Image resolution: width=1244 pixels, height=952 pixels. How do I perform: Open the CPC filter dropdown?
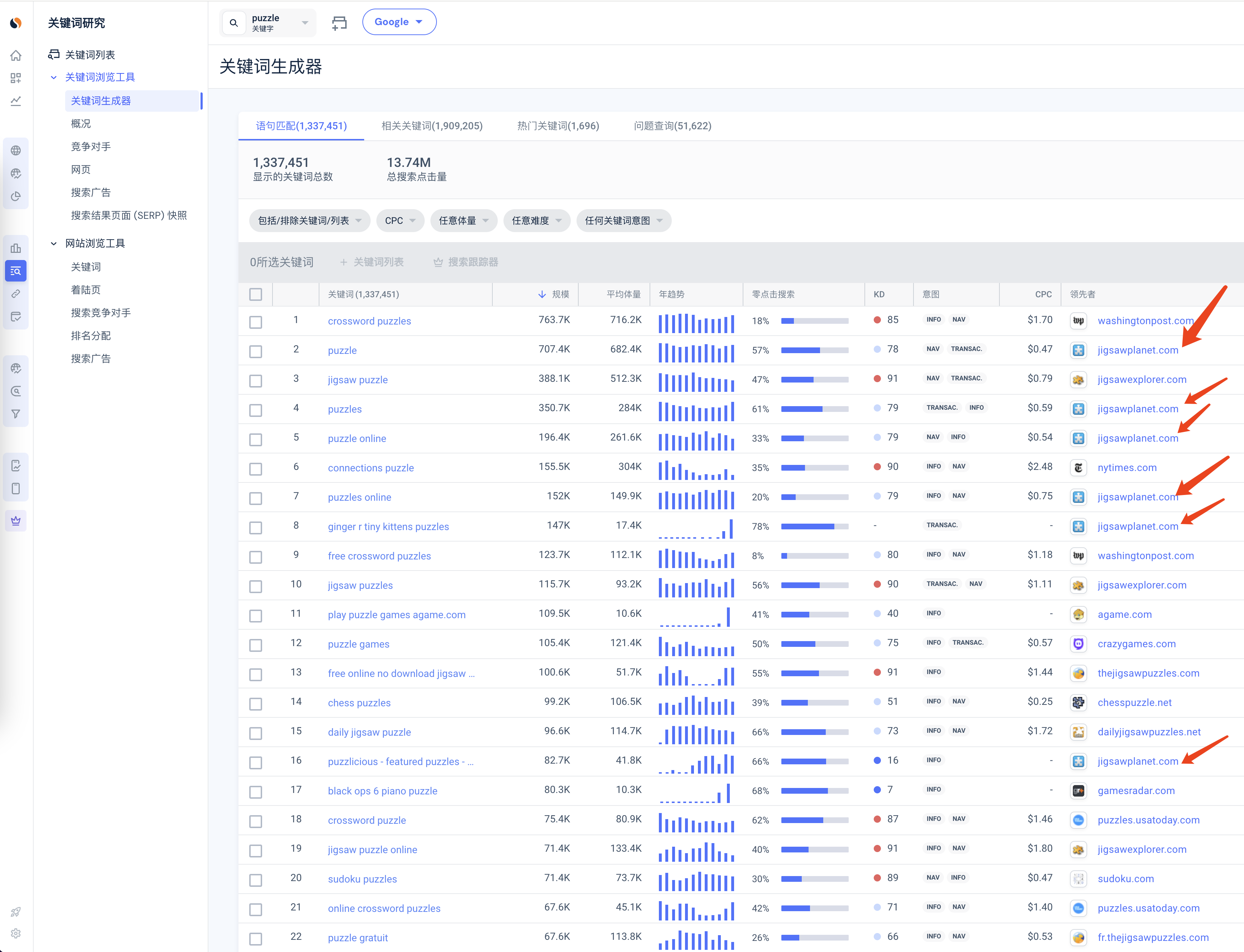pos(400,220)
